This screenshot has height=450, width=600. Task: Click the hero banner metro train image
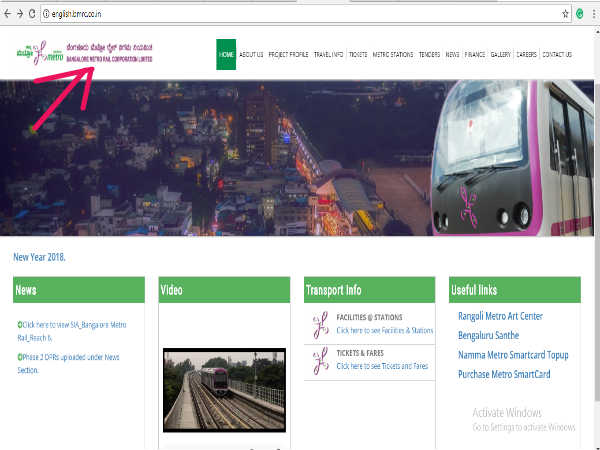coord(513,158)
